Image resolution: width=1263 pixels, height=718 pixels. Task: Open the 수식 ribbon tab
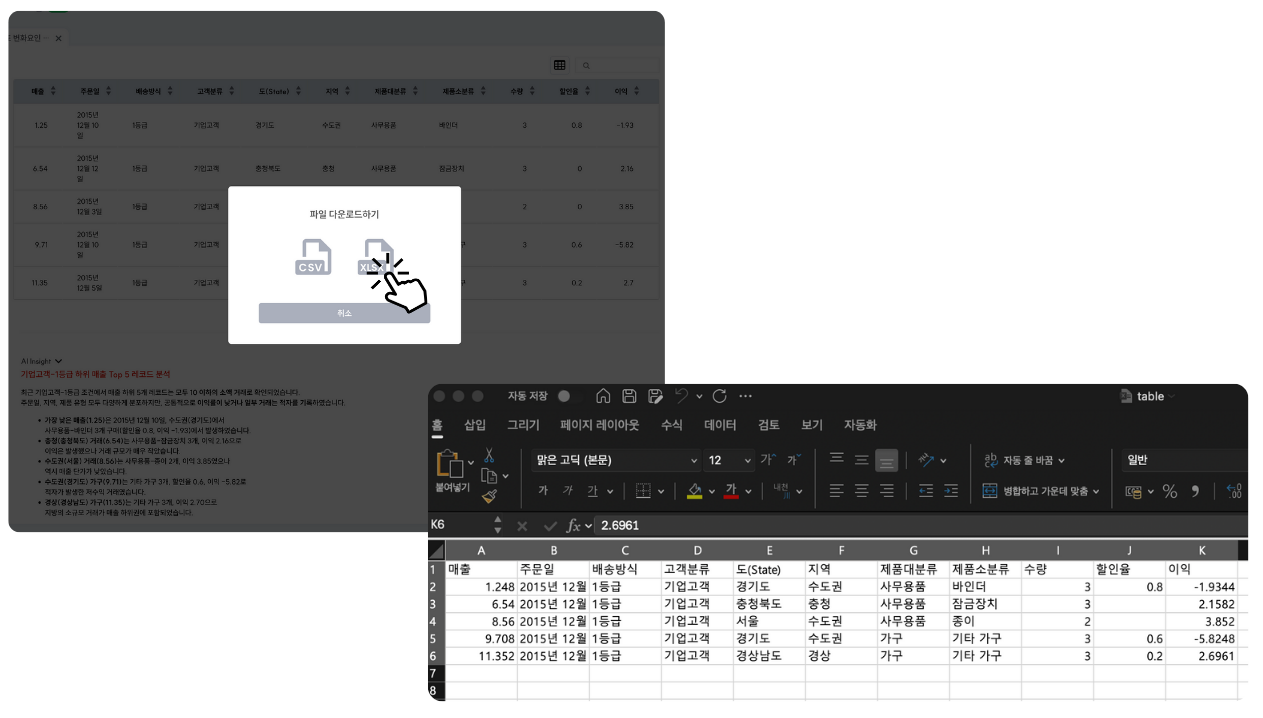672,425
